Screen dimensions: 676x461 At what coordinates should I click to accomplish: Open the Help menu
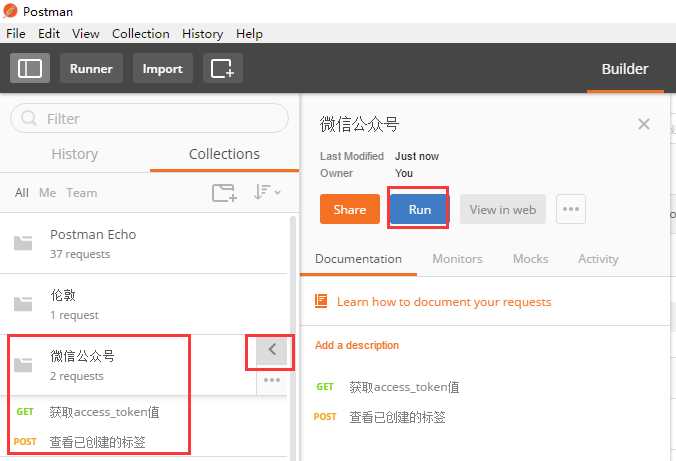[x=249, y=34]
